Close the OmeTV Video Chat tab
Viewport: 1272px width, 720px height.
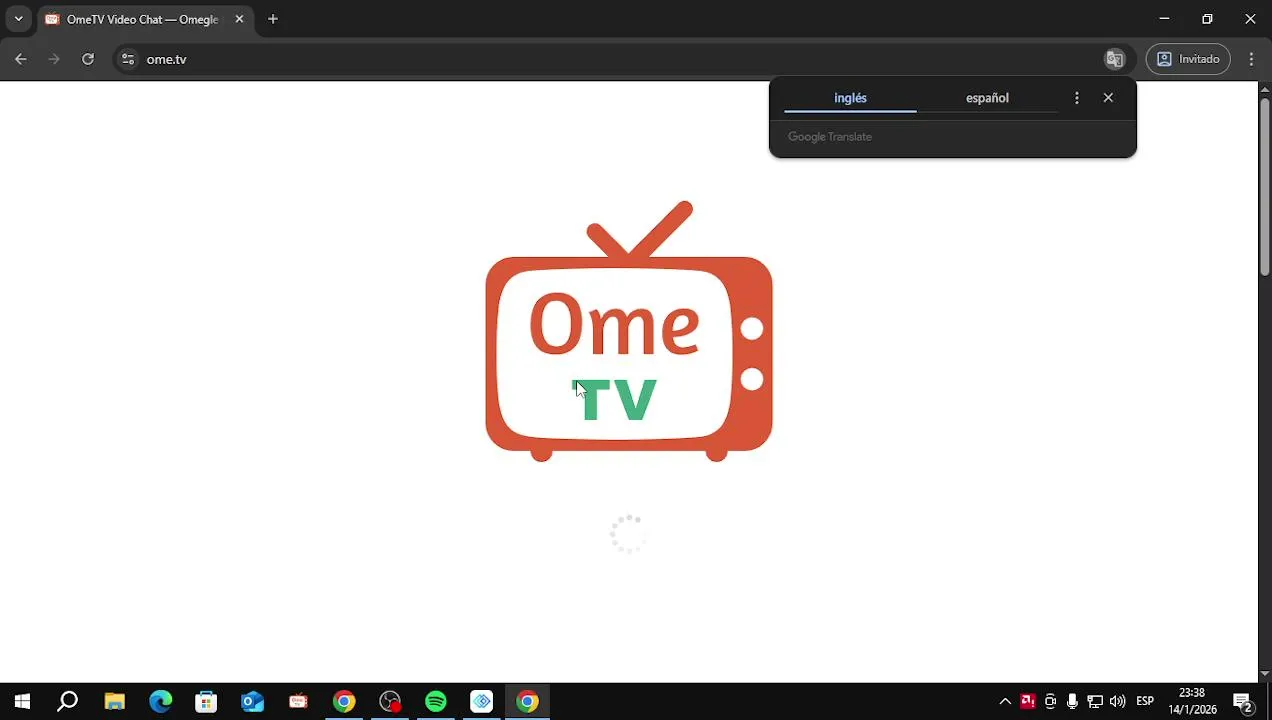239,19
